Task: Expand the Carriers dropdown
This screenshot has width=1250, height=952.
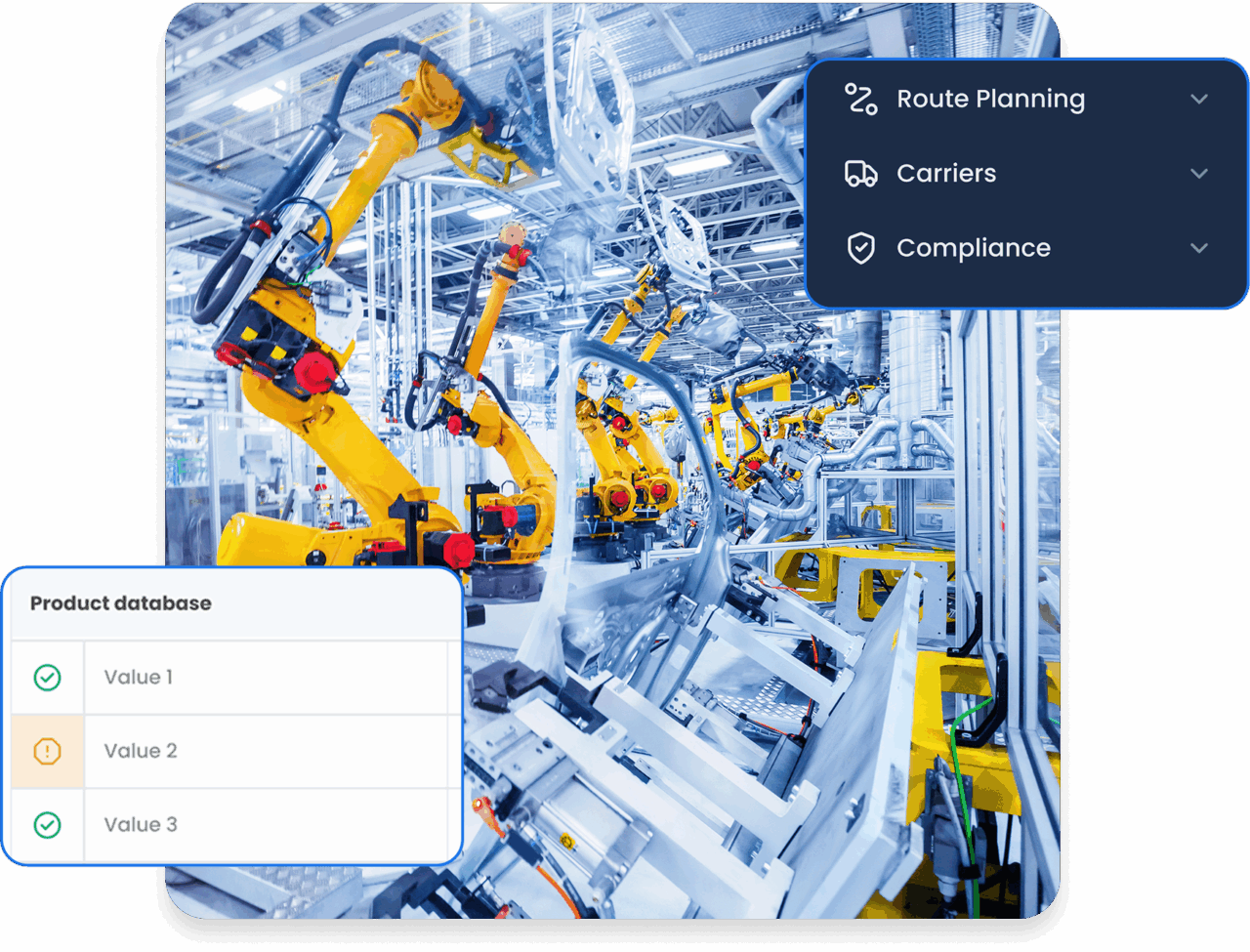Action: tap(1199, 173)
